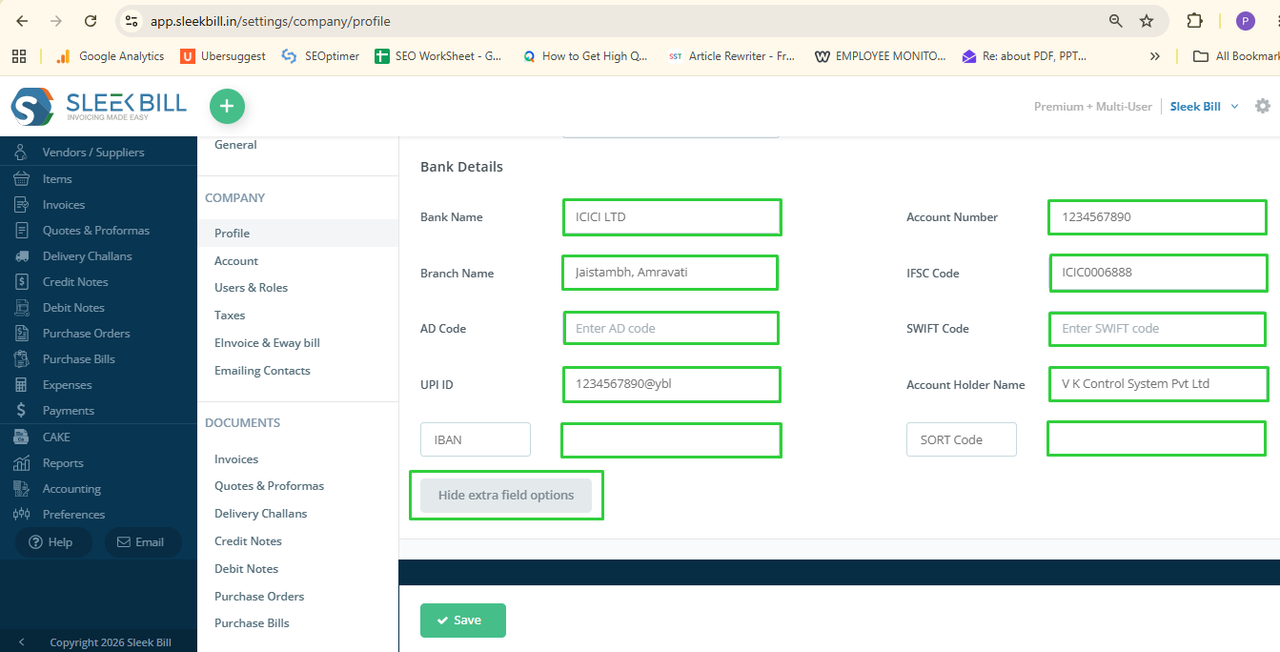Click the Account Holder Name field

[1159, 384]
